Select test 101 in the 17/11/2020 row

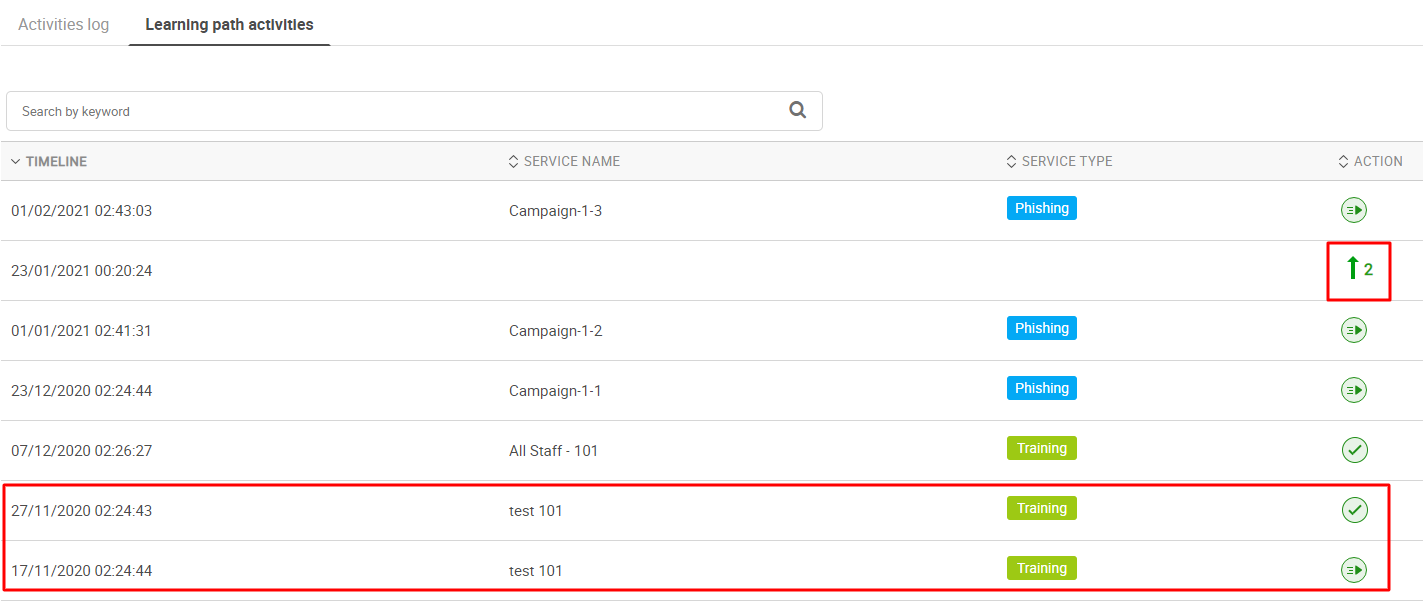(536, 571)
